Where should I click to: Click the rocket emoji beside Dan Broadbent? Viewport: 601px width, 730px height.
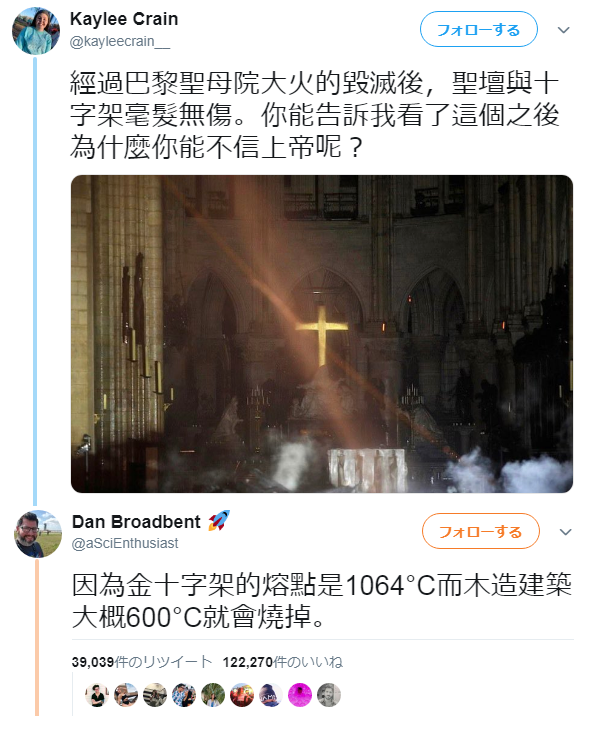219,520
